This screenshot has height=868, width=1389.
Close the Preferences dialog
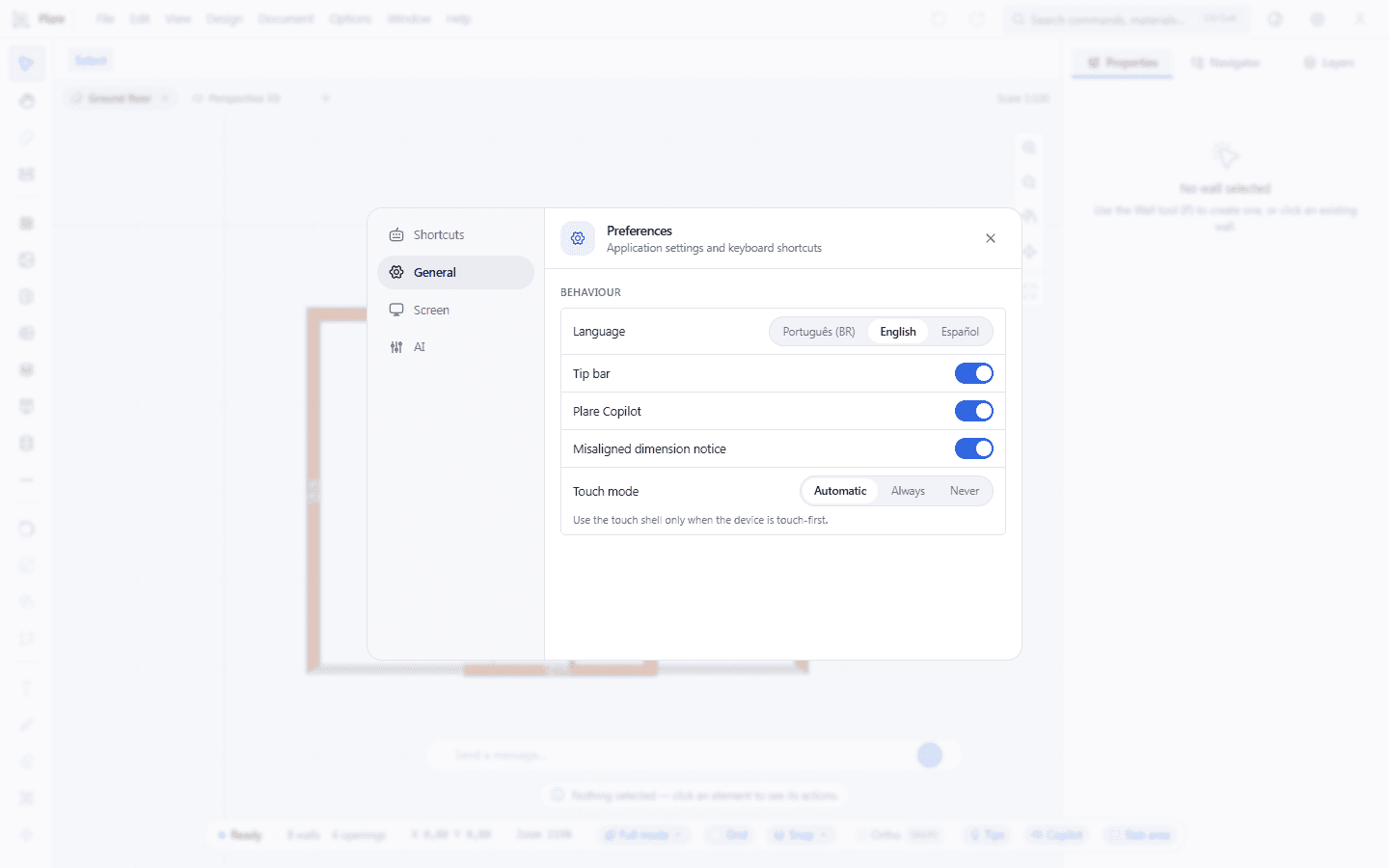point(991,238)
